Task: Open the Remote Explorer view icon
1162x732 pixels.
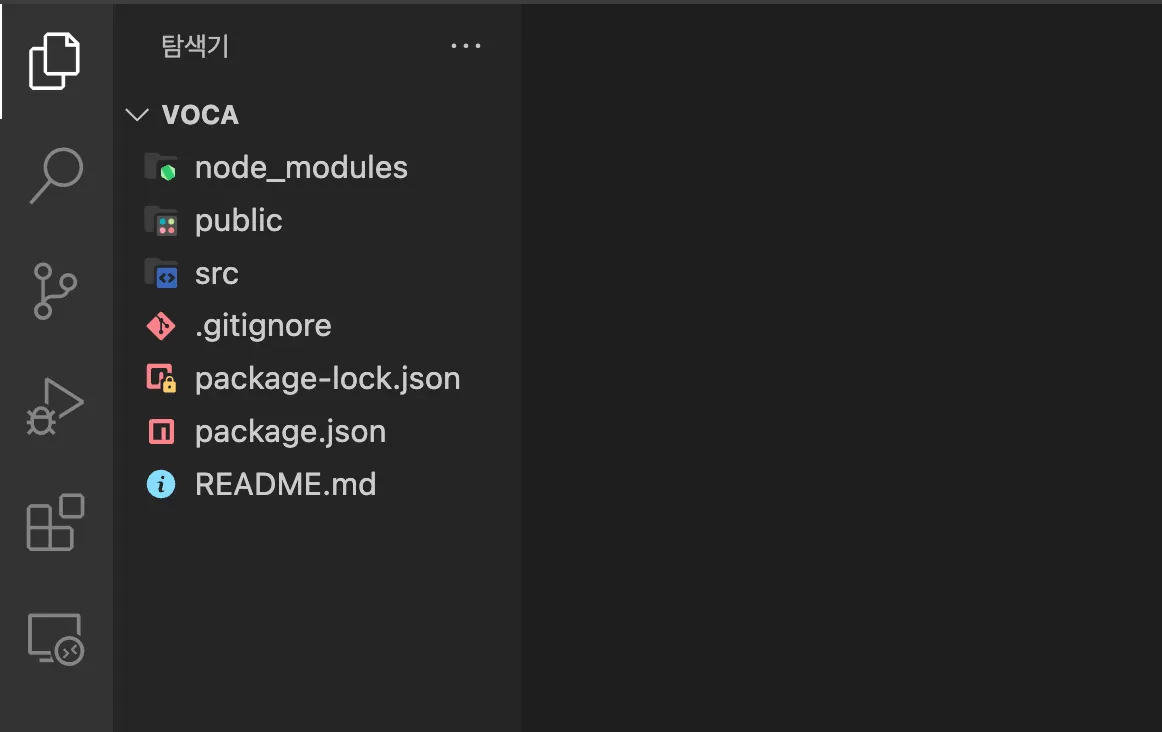Action: pos(55,638)
